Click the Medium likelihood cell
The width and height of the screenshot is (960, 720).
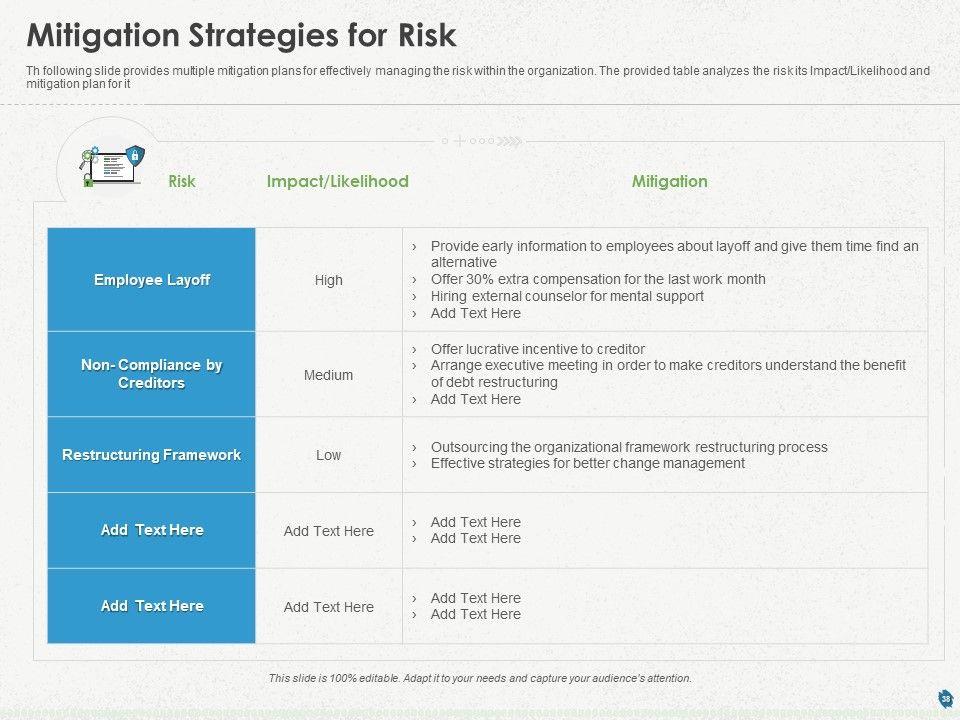coord(329,375)
